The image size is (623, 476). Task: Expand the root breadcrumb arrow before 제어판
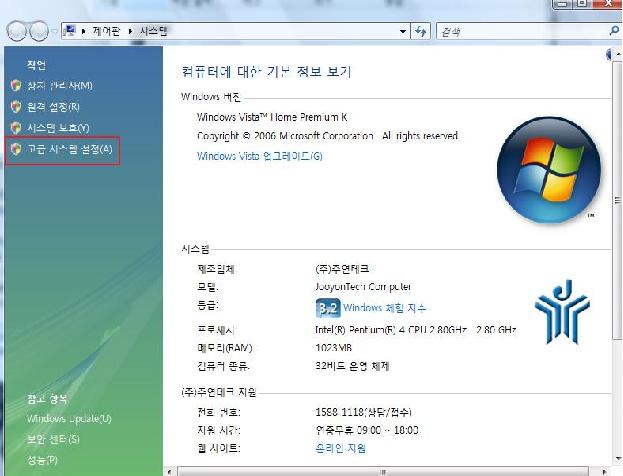point(84,31)
